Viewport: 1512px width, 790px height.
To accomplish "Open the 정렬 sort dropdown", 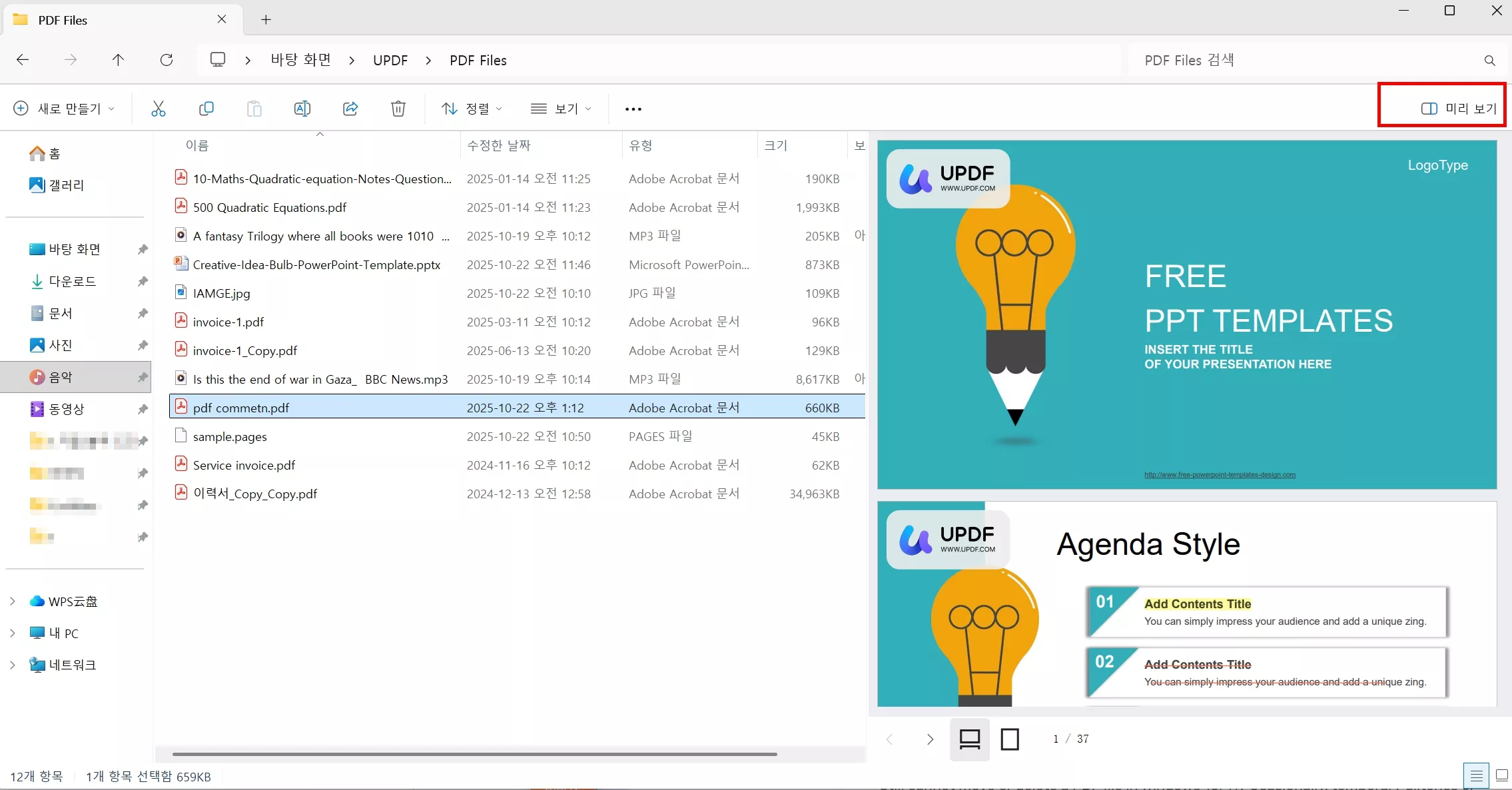I will click(472, 109).
